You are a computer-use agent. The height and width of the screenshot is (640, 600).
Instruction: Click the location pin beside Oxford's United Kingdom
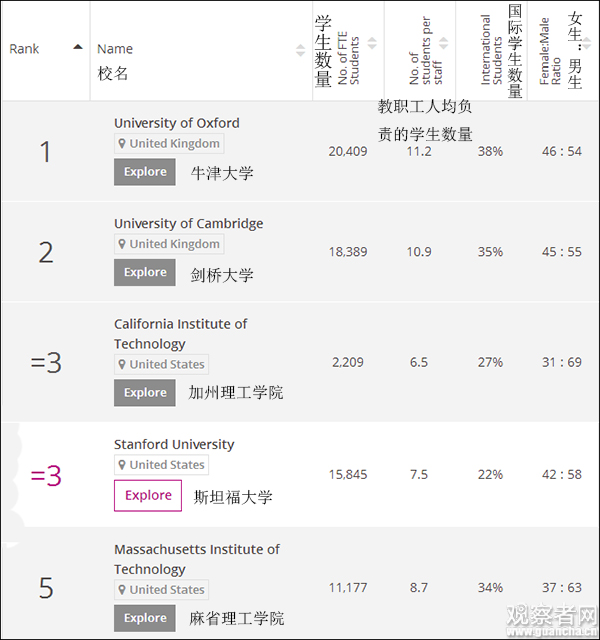click(x=123, y=144)
